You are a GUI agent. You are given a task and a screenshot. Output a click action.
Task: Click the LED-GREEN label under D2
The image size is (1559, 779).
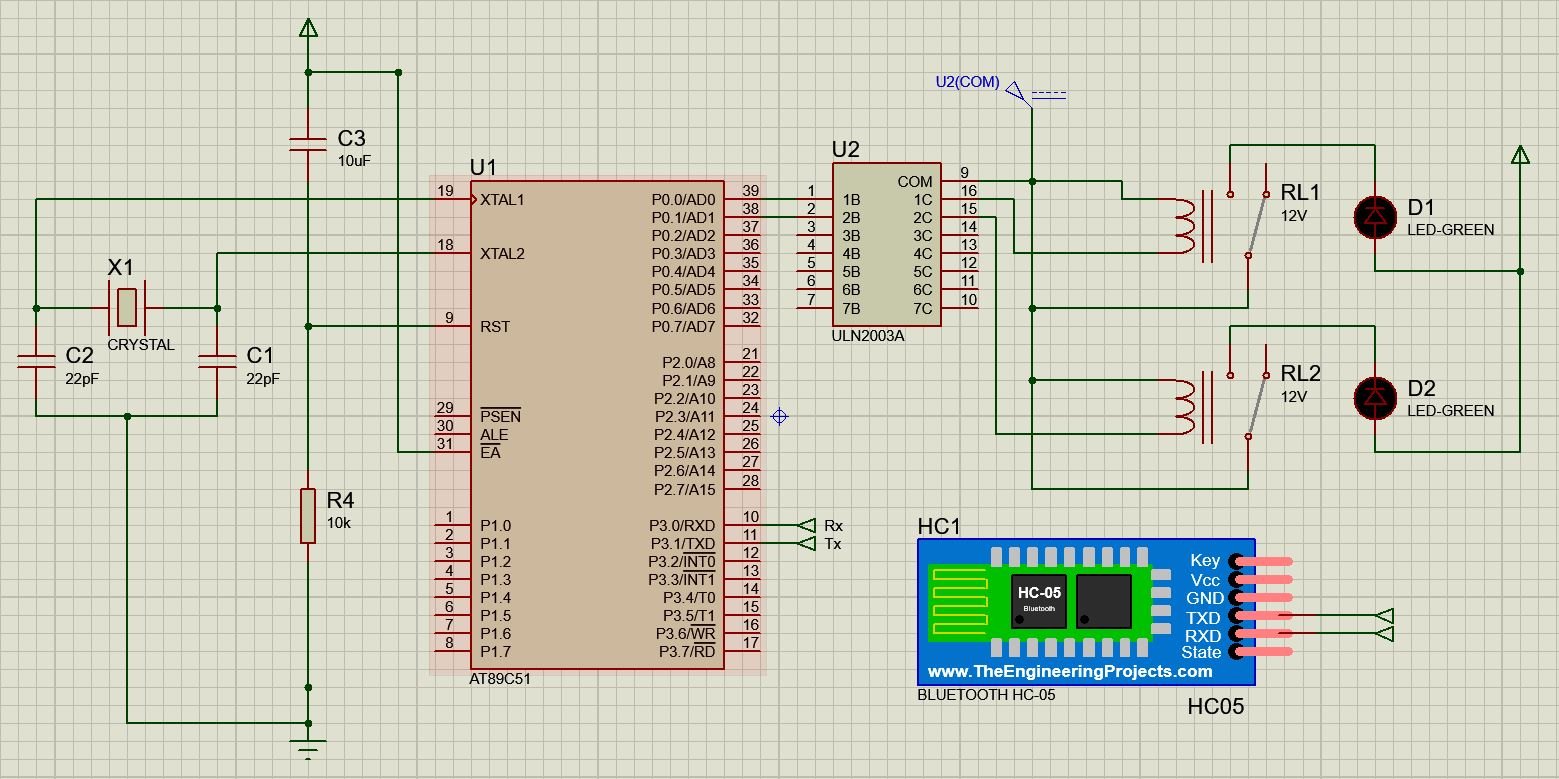(x=1451, y=411)
